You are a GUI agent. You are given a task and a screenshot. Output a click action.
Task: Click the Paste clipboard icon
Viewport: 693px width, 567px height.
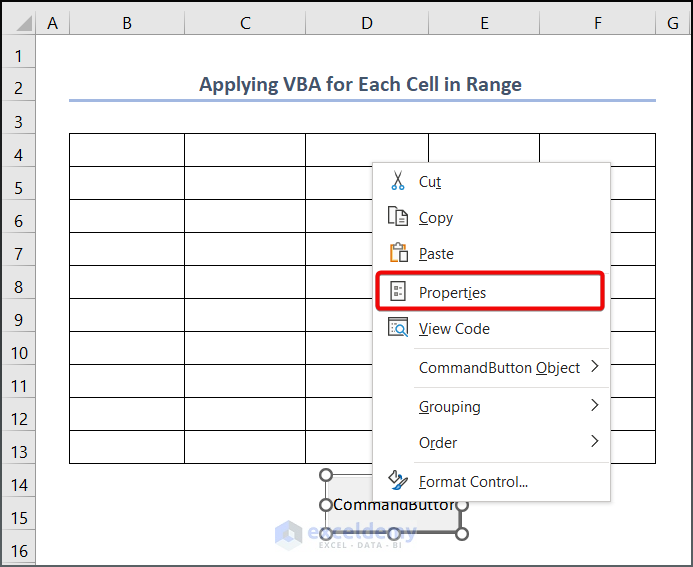tap(397, 253)
